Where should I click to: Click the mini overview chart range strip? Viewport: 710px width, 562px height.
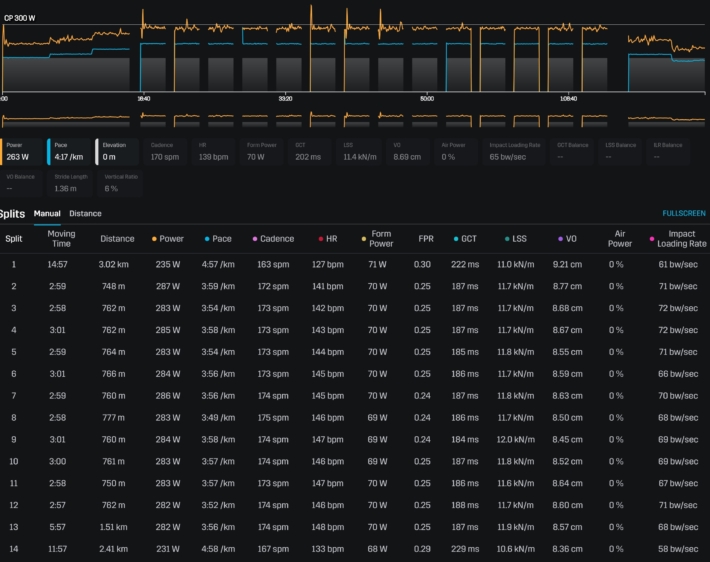tap(355, 119)
